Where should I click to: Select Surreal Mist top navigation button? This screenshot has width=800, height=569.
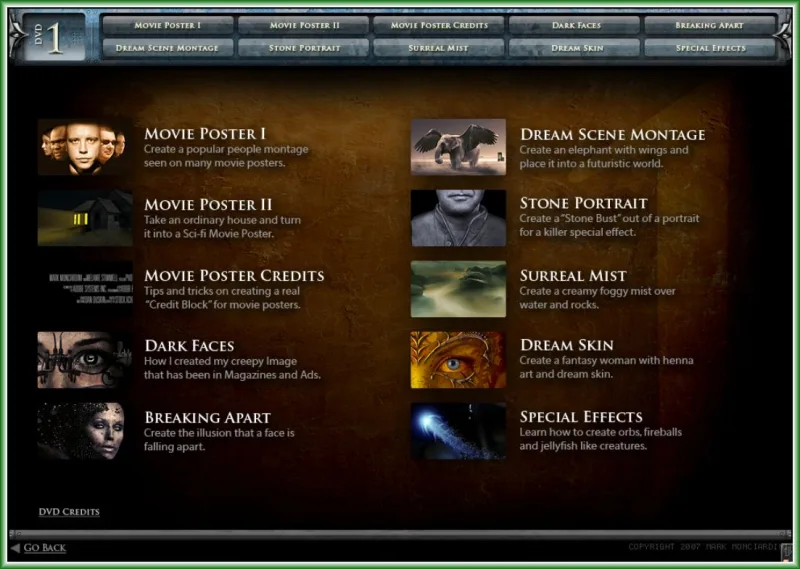tap(439, 48)
